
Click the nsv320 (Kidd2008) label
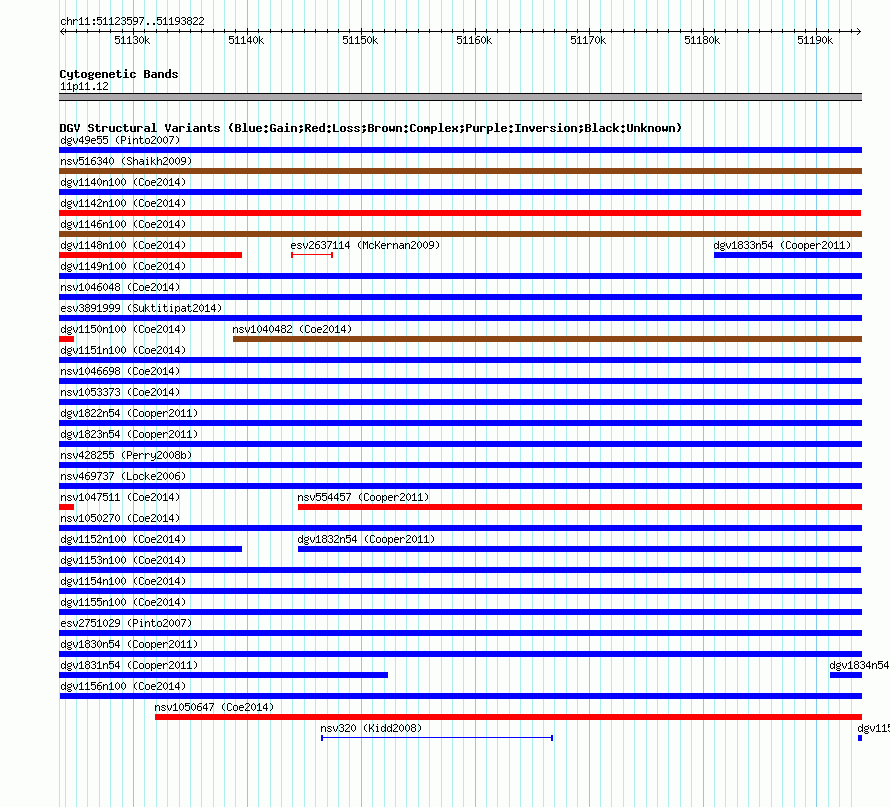coord(371,728)
